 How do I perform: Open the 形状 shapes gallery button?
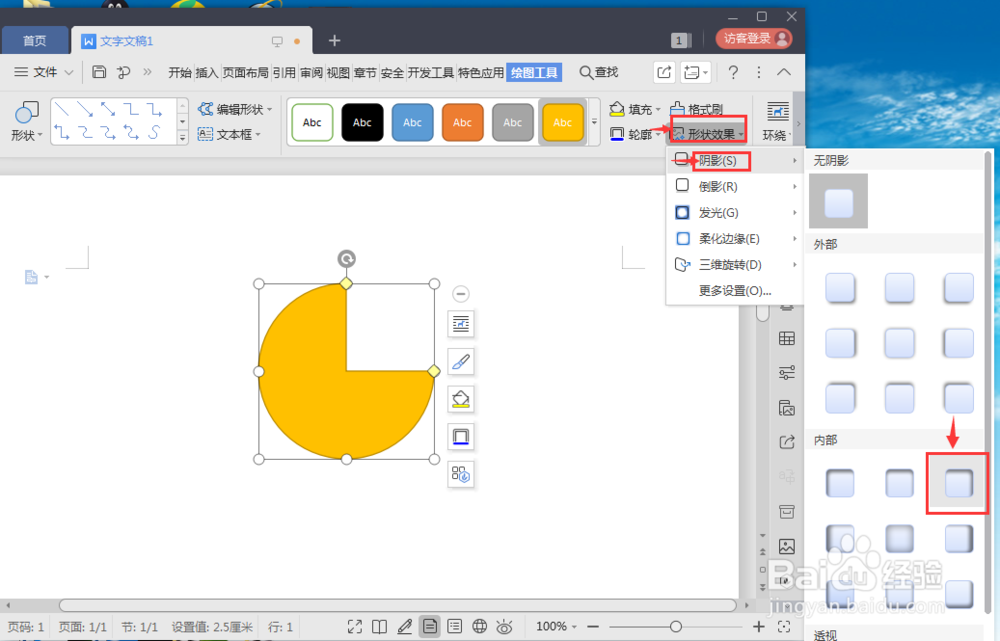click(27, 121)
